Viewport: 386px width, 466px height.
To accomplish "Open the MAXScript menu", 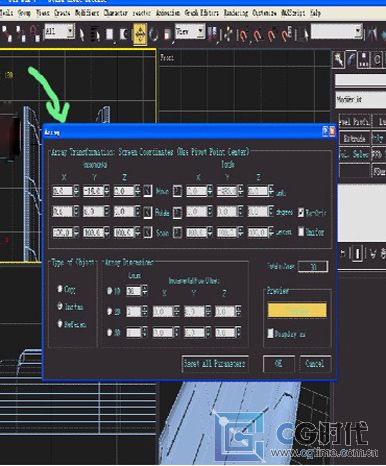I will [x=293, y=13].
